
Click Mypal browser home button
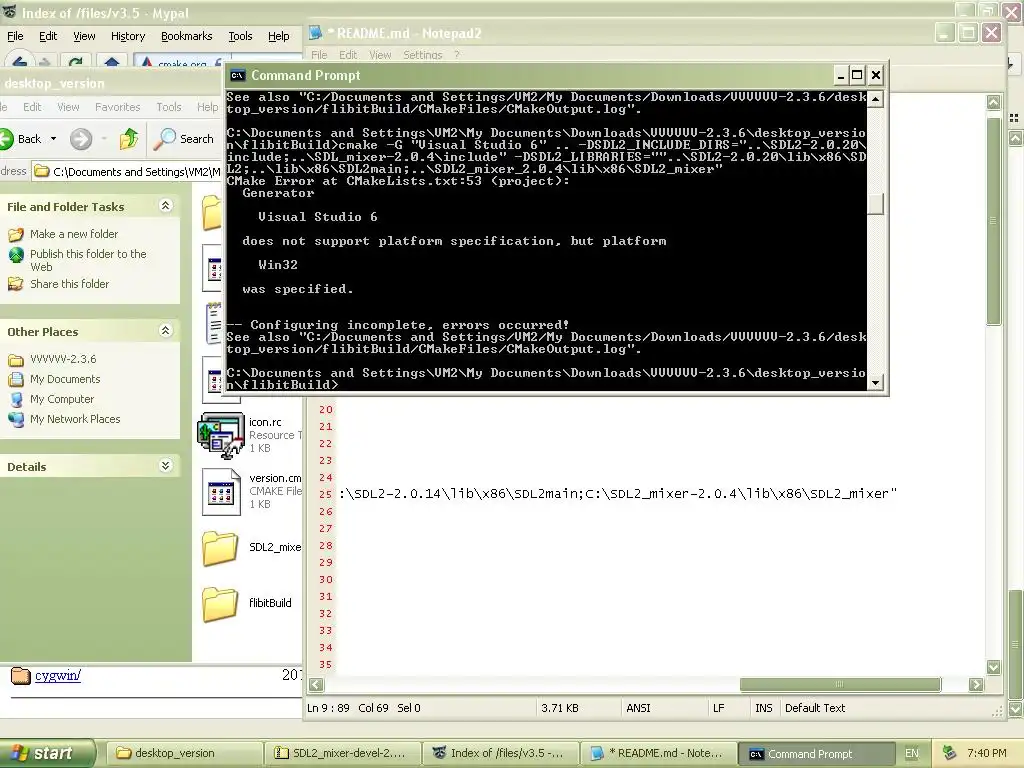point(112,62)
